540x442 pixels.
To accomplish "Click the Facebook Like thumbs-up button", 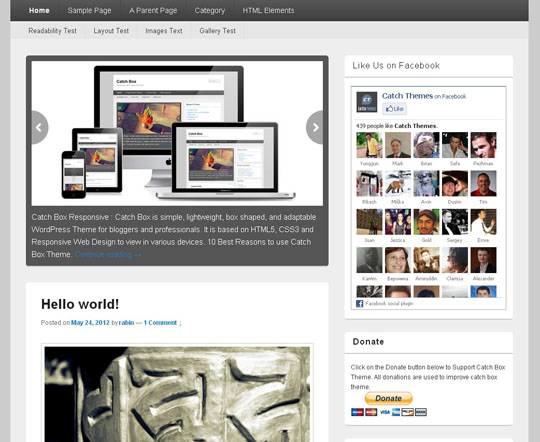I will [x=394, y=109].
